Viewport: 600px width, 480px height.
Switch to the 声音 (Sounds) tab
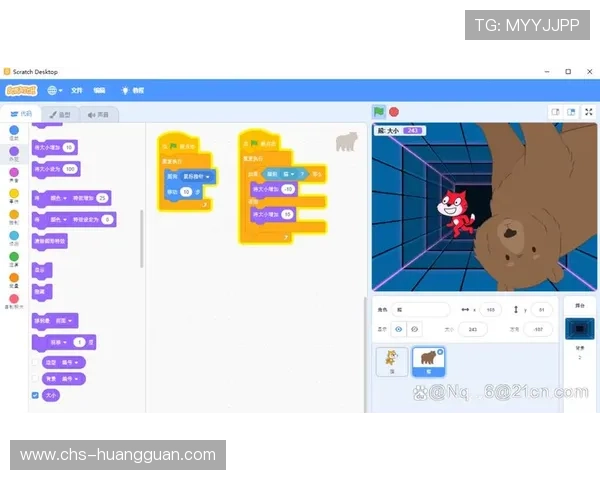tap(98, 114)
